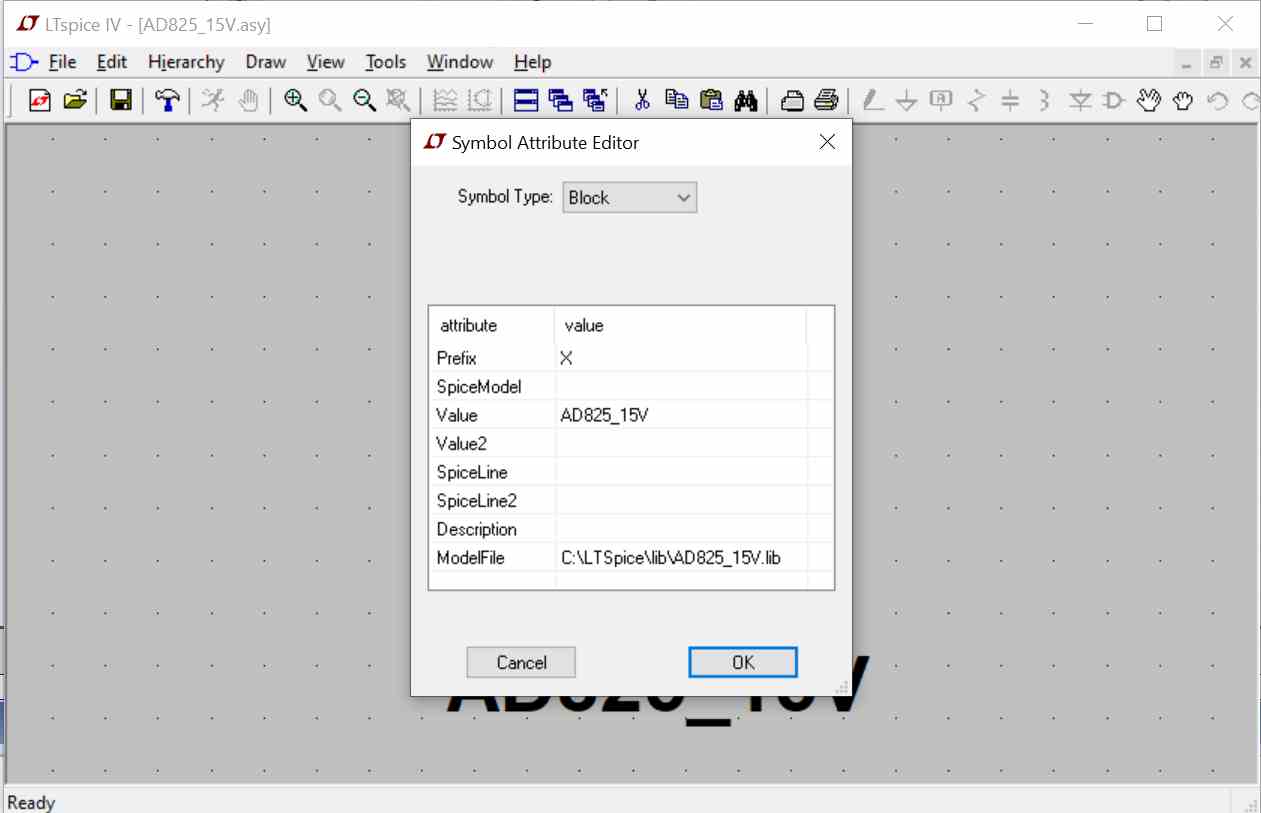Click the New Schematic toolbar icon
Image resolution: width=1261 pixels, height=813 pixels.
pyautogui.click(x=39, y=100)
